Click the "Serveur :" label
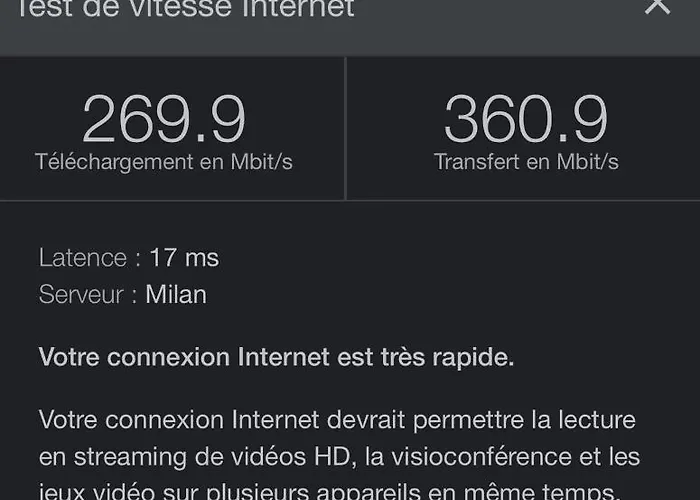The image size is (700, 500). point(88,295)
